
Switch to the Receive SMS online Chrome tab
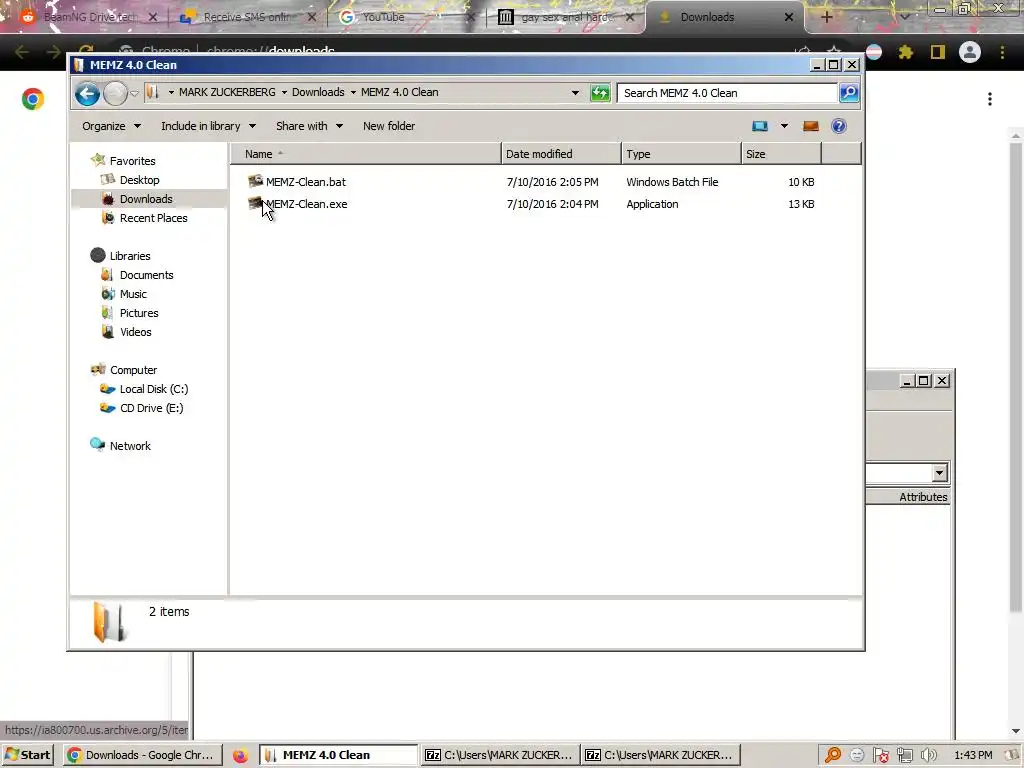[248, 18]
